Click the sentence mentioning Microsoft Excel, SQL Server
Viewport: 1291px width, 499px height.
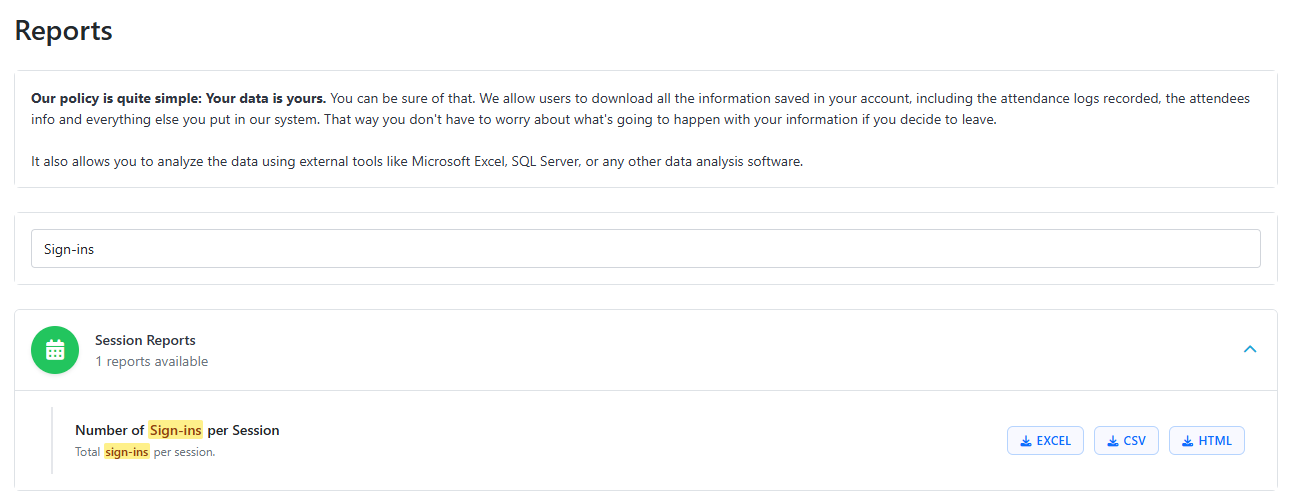pos(417,161)
